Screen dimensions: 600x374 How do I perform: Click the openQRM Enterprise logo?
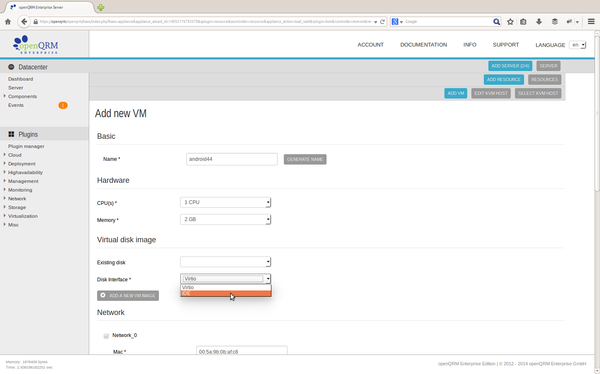pyautogui.click(x=36, y=44)
